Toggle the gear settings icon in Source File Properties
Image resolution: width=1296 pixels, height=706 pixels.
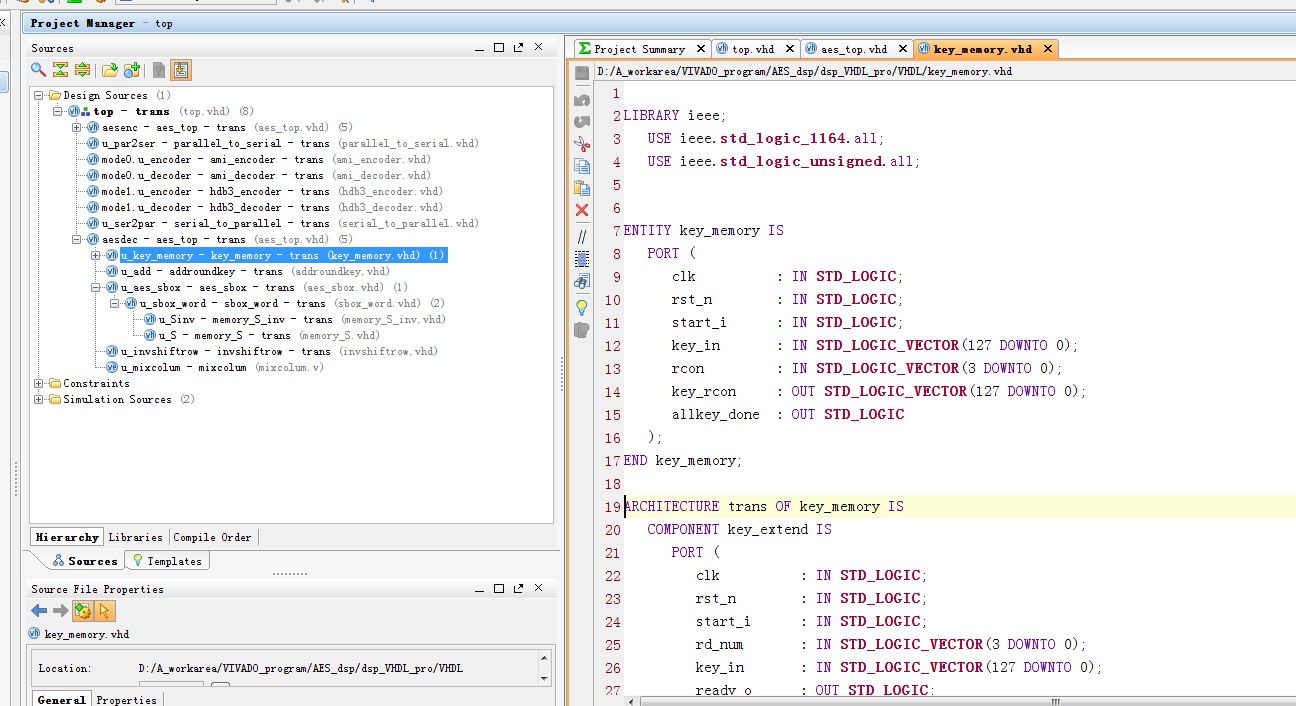[83, 610]
